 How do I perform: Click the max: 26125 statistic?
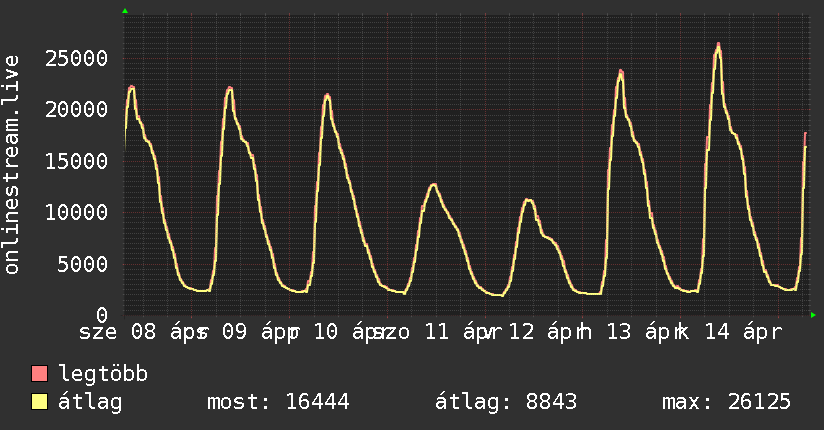click(726, 402)
